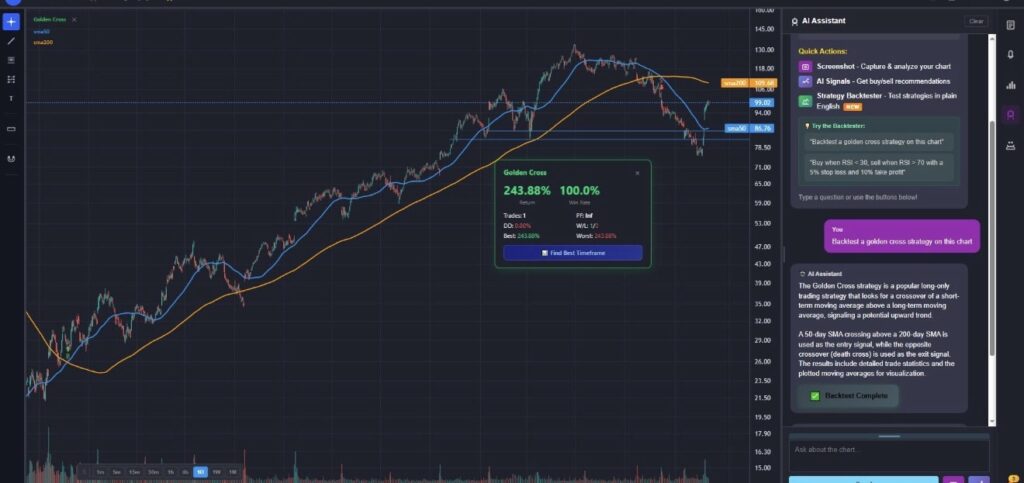Open the alerts bell icon in right sidebar
Screen dimensions: 1024x483
coord(1011,55)
